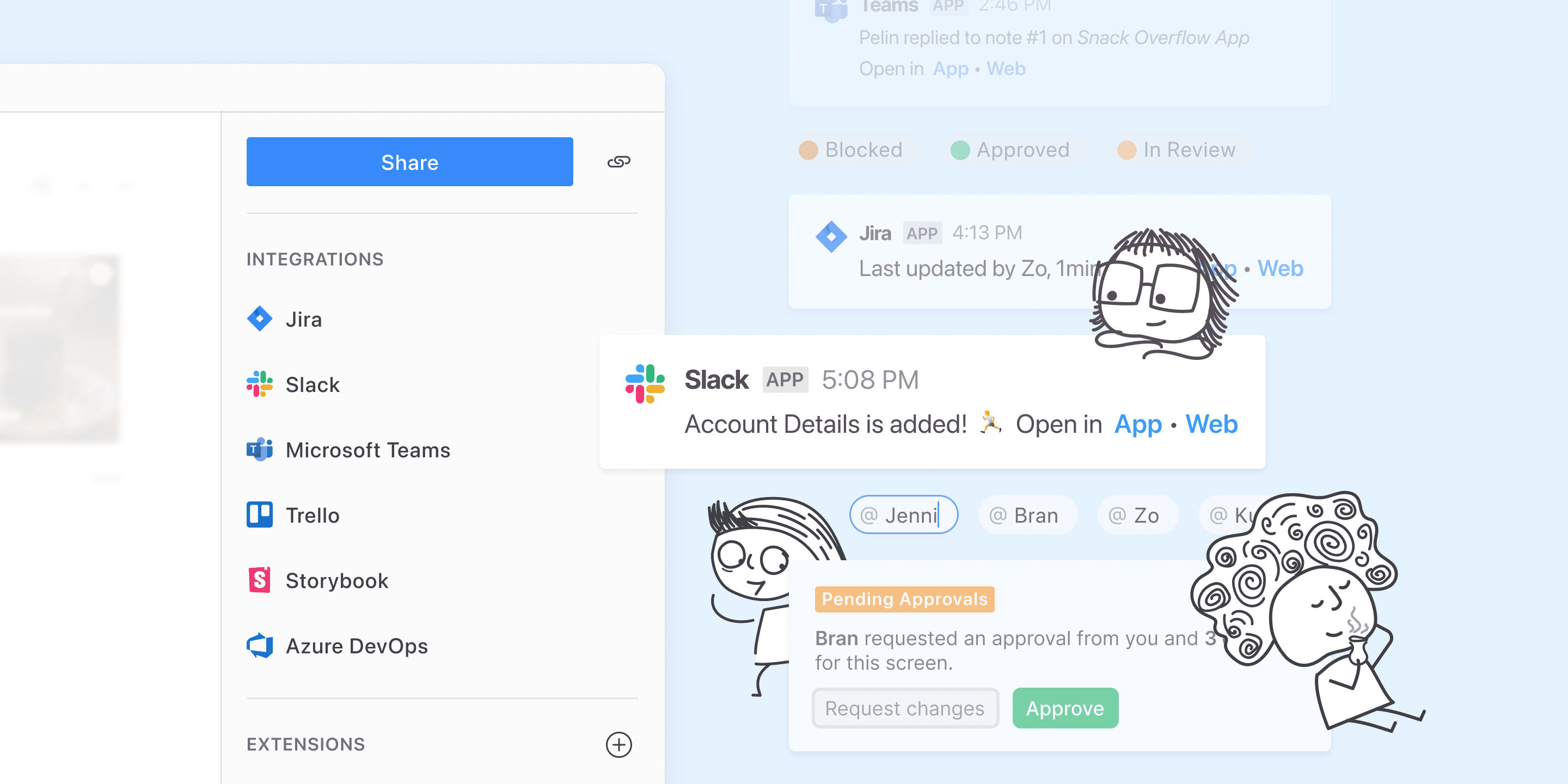Click the Azure DevOps icon

point(260,646)
